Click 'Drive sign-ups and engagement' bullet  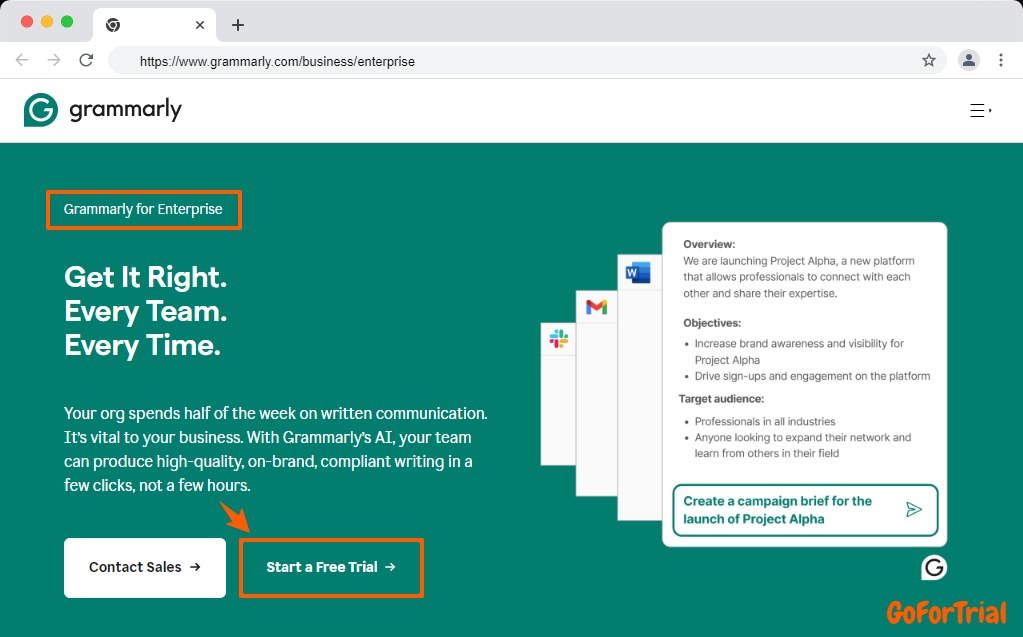(812, 376)
